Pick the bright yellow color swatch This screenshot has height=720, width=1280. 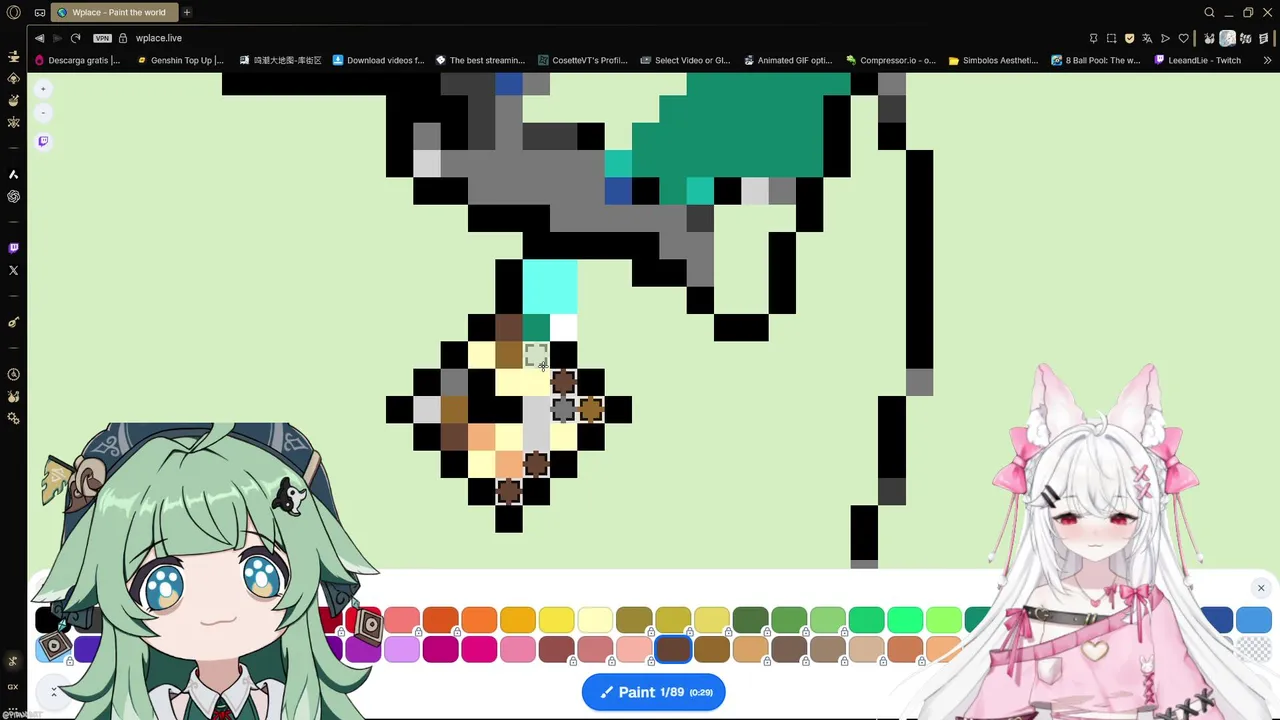click(556, 620)
